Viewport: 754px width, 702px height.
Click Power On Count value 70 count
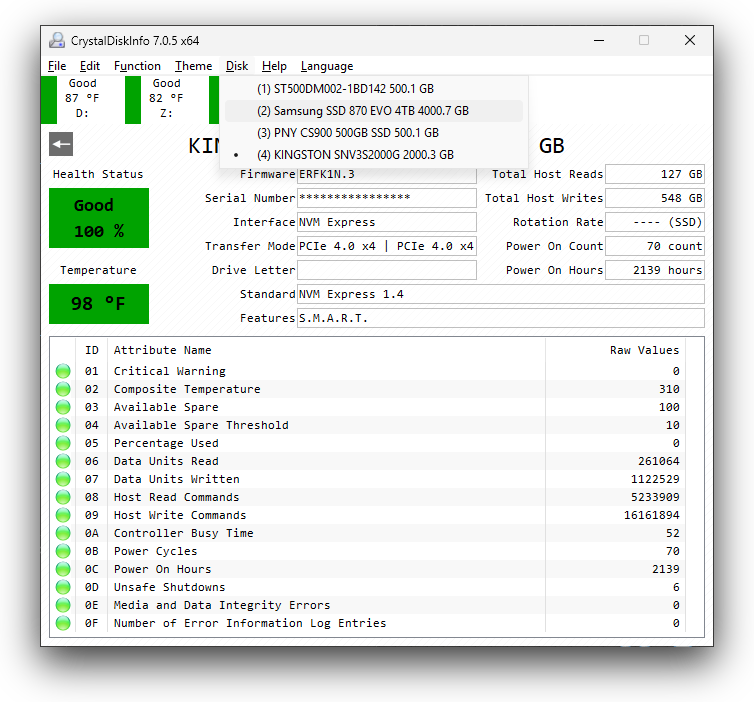pos(655,246)
